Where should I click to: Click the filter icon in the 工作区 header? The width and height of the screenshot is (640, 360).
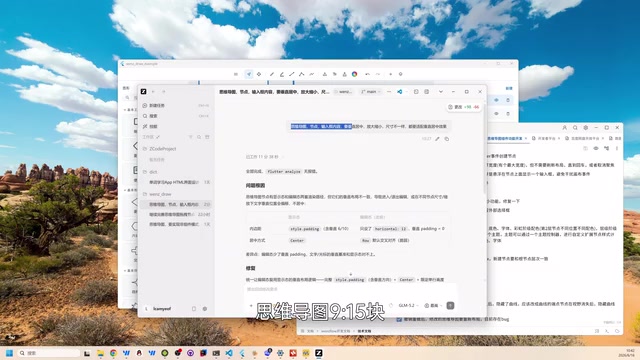click(190, 137)
